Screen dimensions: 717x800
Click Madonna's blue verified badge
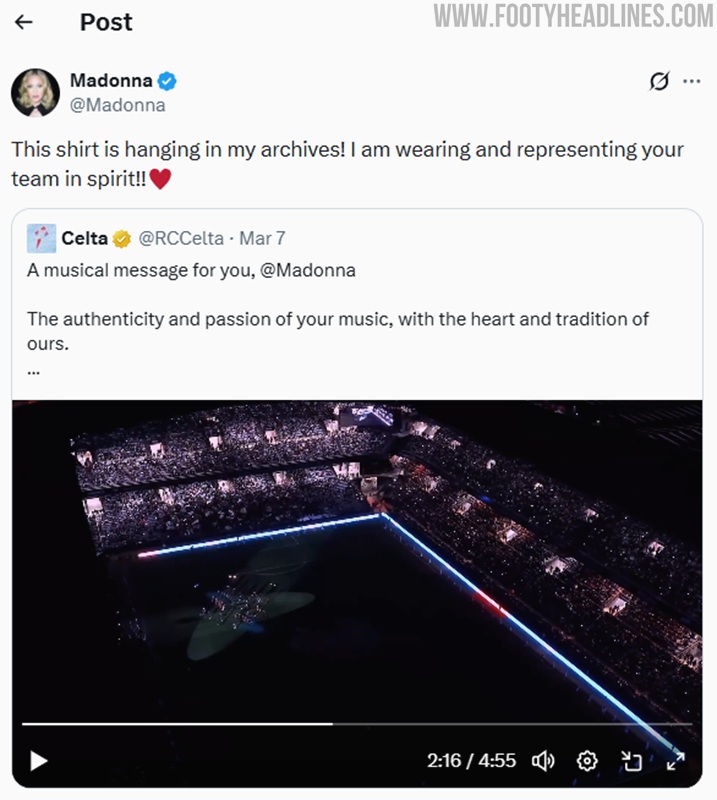click(x=169, y=81)
